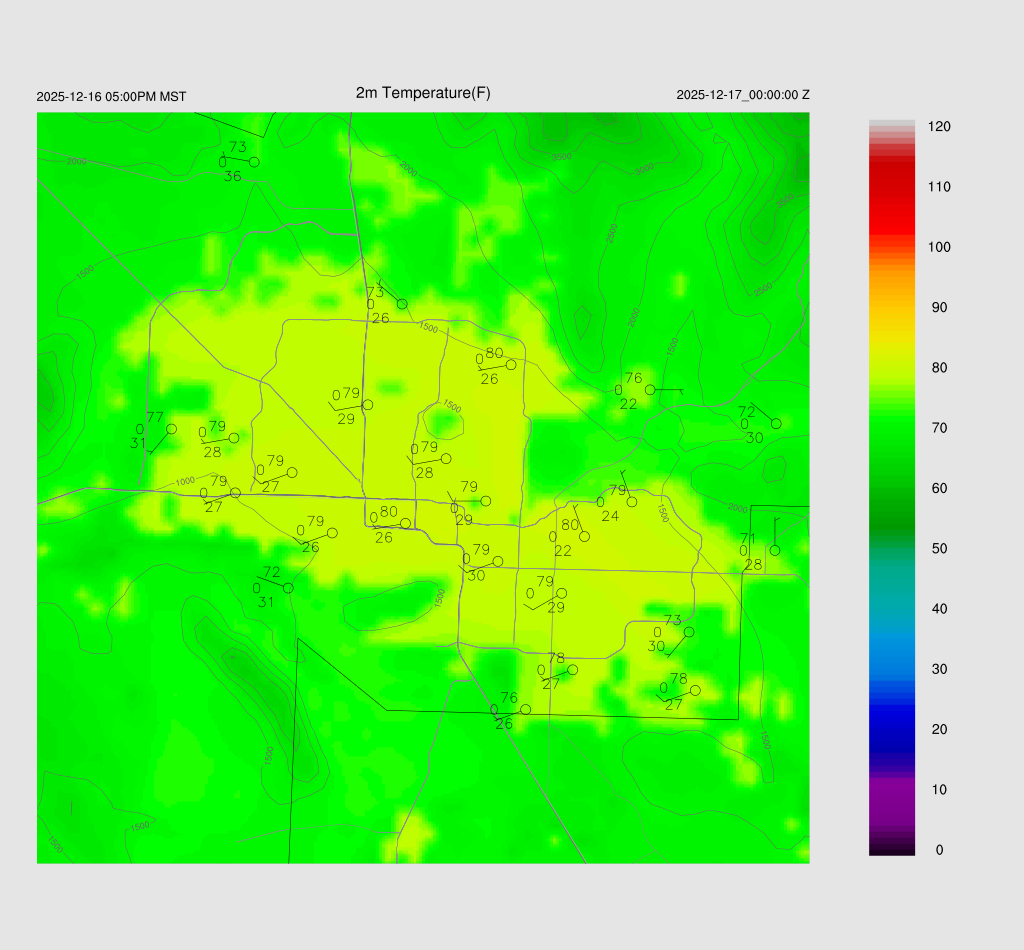The width and height of the screenshot is (1024, 950).
Task: Click the 50 tick label on the colorbar
Action: [938, 549]
